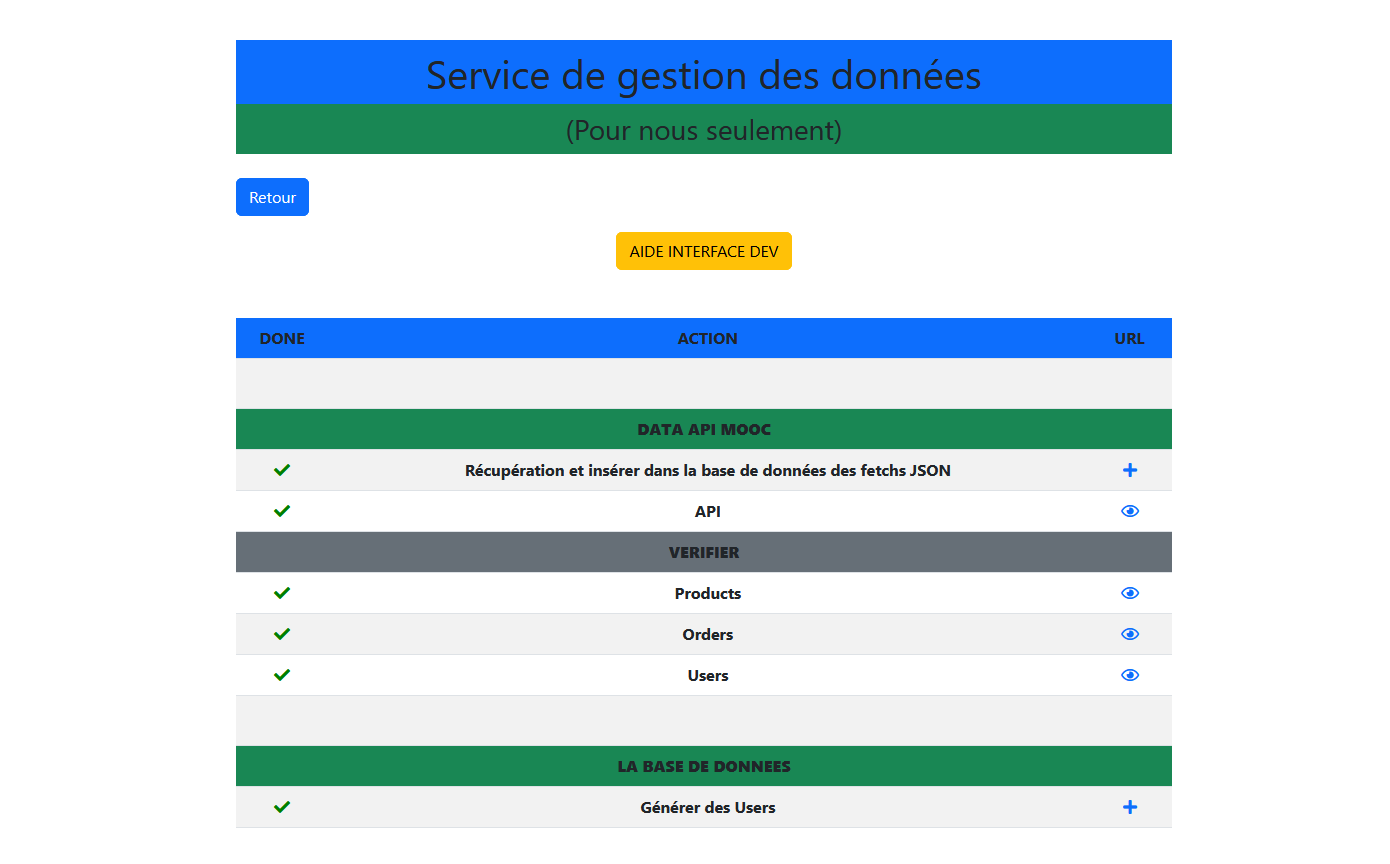This screenshot has height=864, width=1390.
Task: Select the done checkmark for the Récupération row
Action: tap(282, 470)
